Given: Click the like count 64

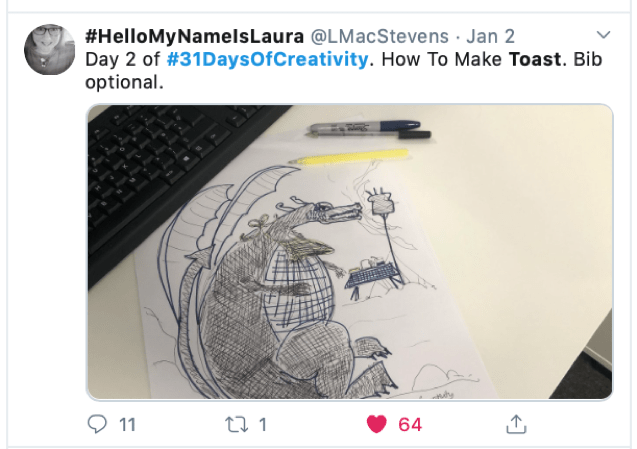Looking at the screenshot, I should pyautogui.click(x=410, y=425).
